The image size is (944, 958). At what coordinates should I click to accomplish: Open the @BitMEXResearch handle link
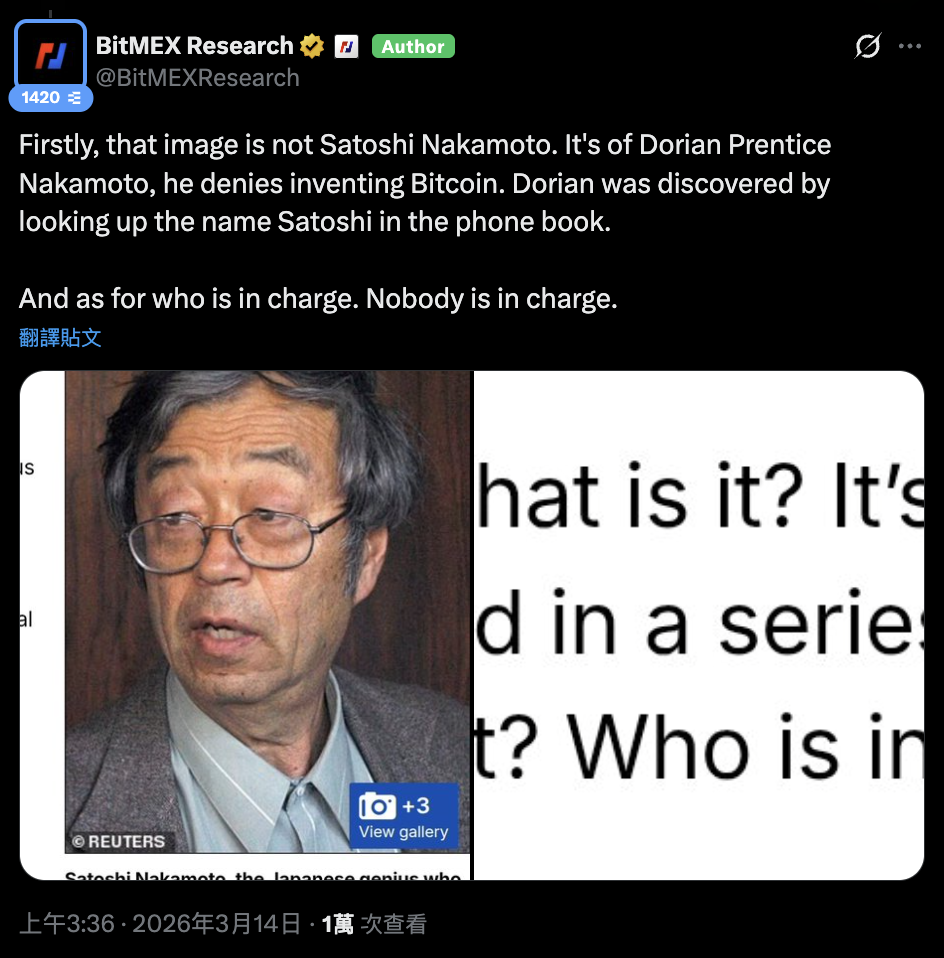(x=197, y=78)
